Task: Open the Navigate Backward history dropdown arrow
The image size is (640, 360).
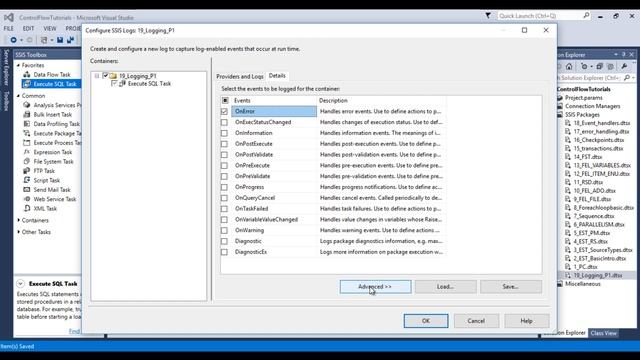Action: pos(21,40)
